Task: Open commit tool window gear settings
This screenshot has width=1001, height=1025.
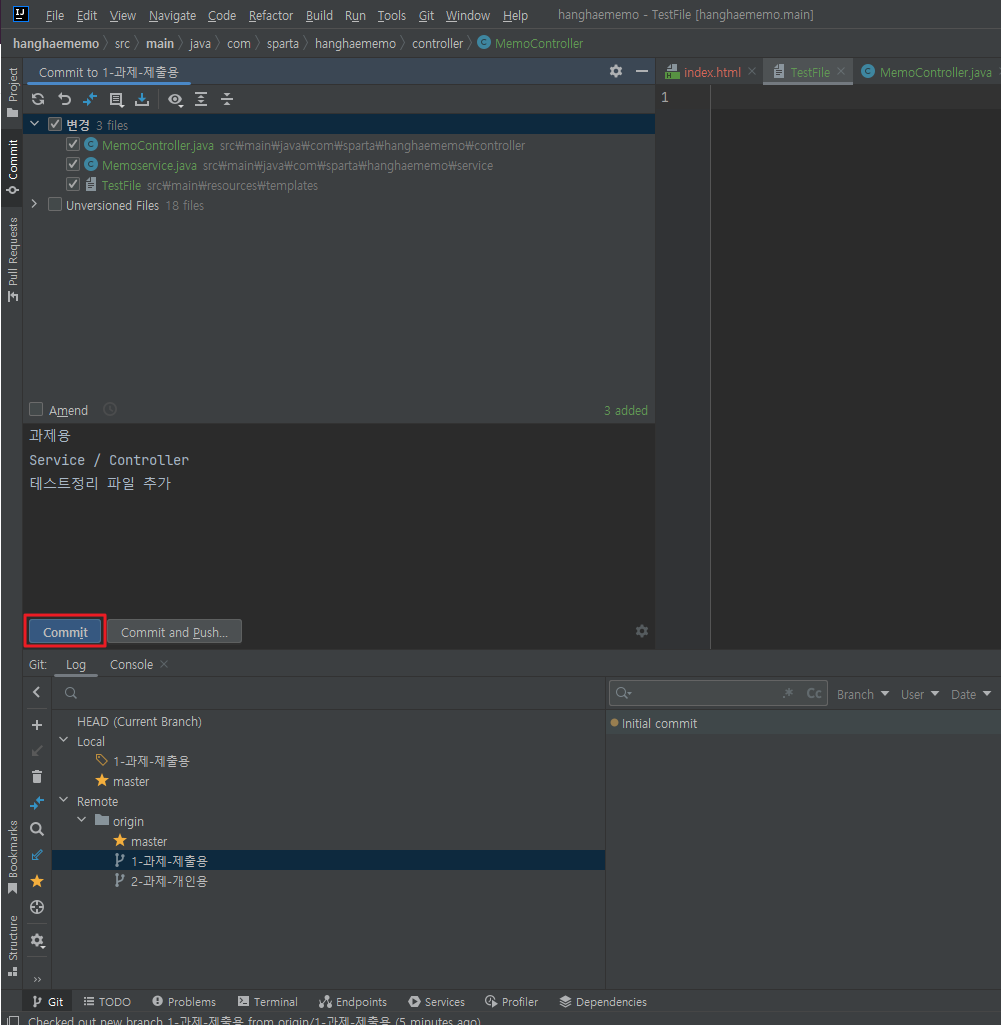Action: pos(616,71)
